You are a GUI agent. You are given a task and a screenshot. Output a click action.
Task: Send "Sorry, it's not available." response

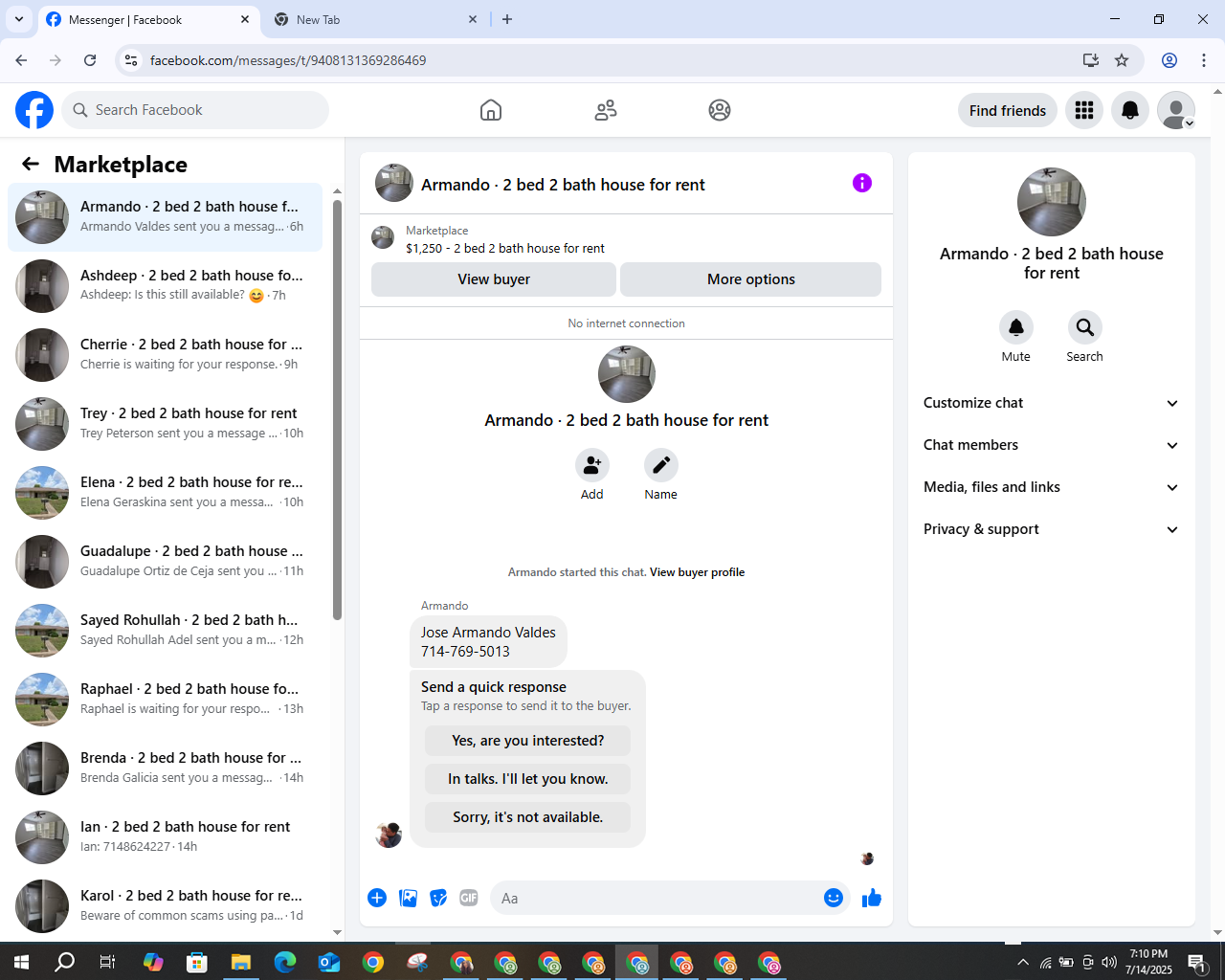(528, 817)
